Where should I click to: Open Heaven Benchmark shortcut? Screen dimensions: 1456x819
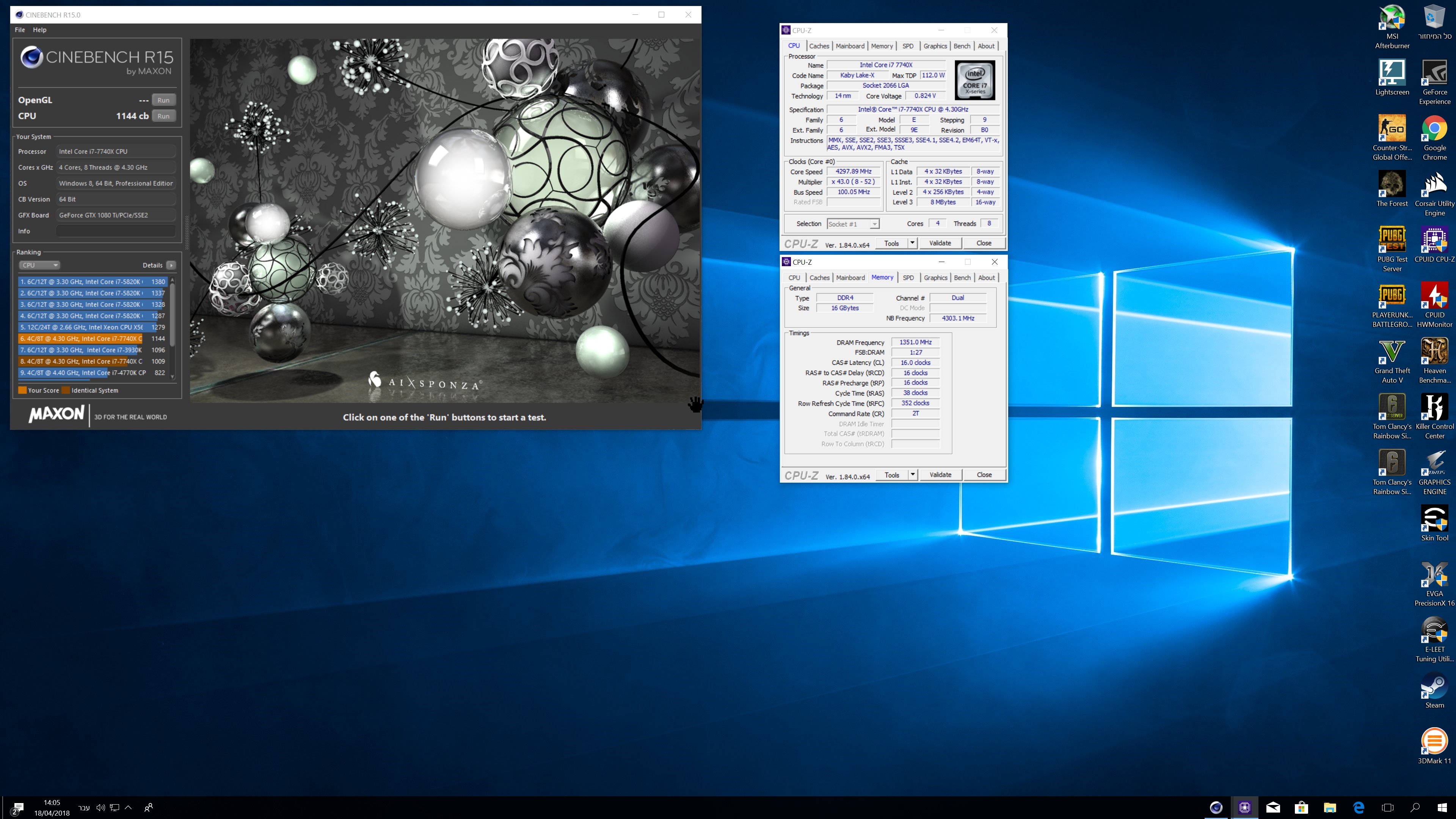1434,361
